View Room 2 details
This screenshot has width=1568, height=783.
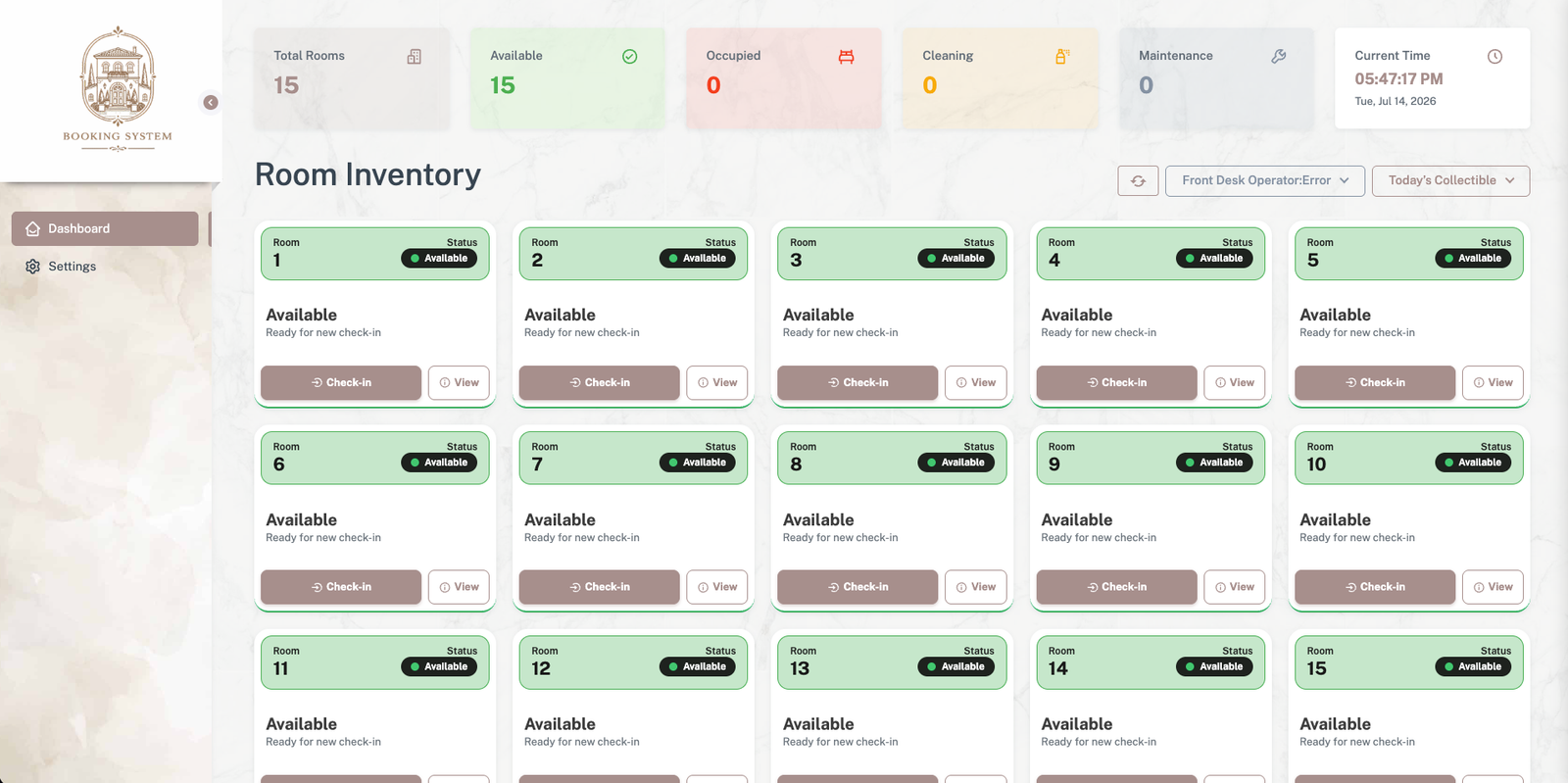(717, 382)
